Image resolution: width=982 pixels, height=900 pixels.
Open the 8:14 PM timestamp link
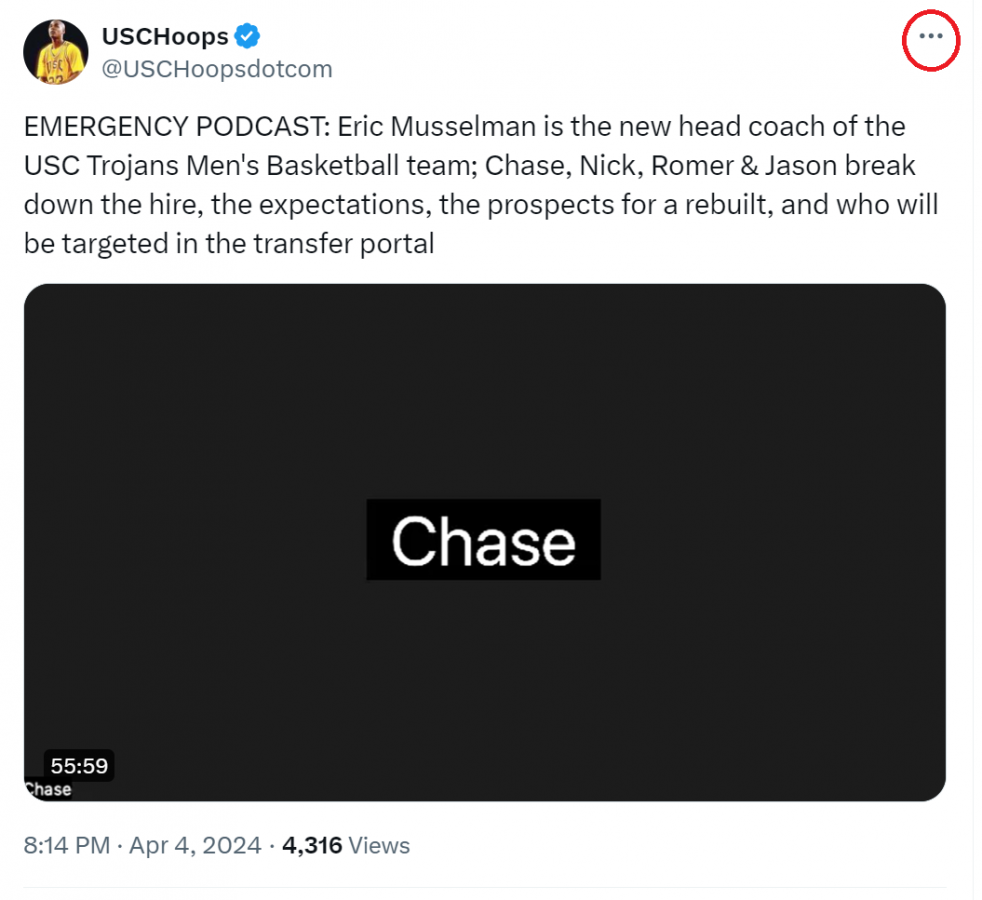(66, 846)
